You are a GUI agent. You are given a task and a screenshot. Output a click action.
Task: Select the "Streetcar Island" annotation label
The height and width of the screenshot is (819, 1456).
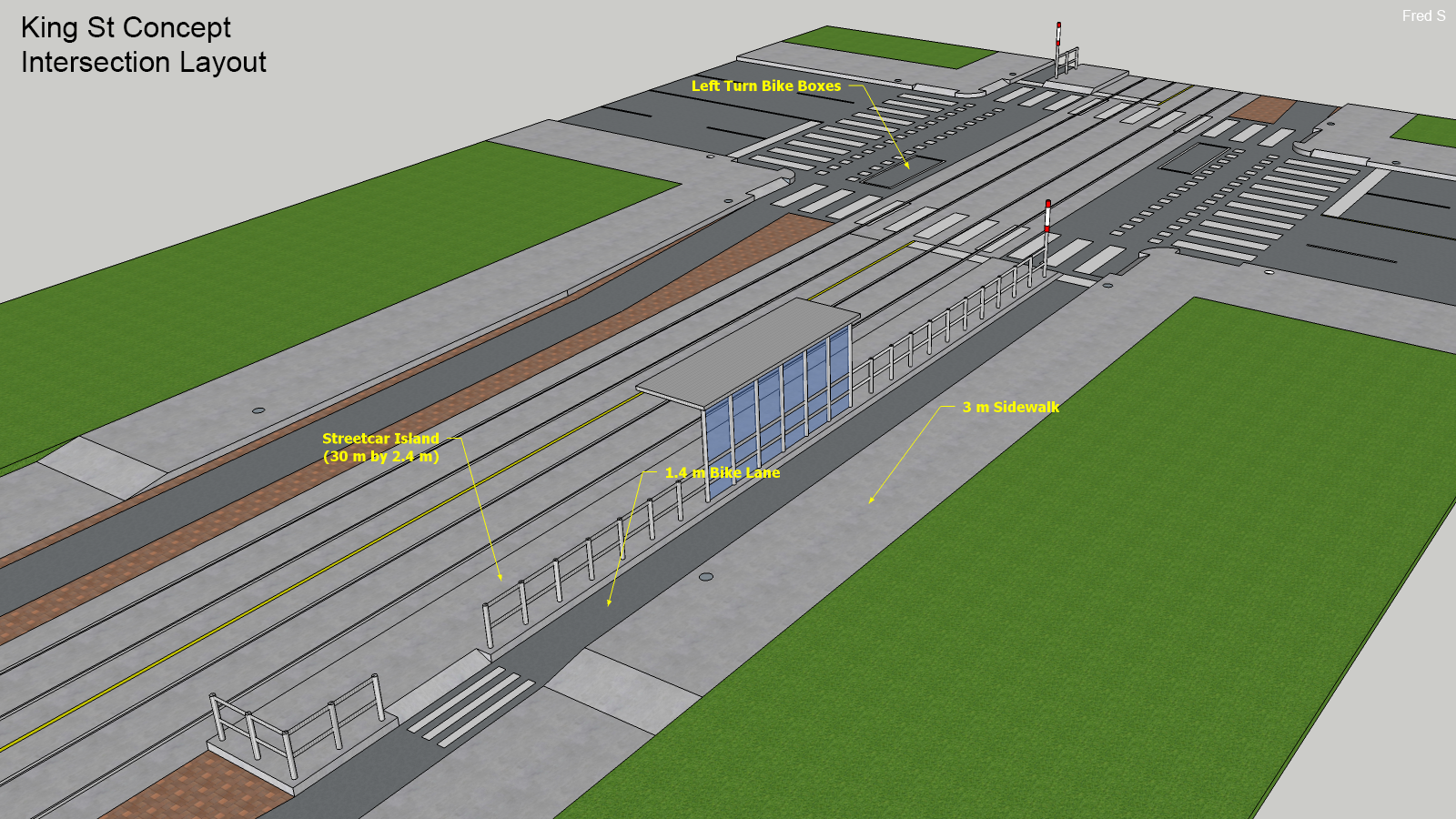[x=380, y=439]
